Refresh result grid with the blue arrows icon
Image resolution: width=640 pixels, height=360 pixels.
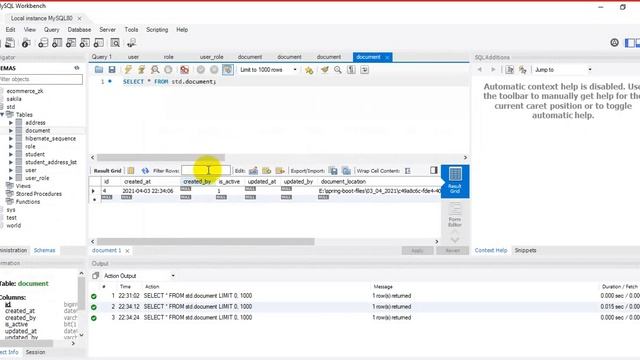145,171
